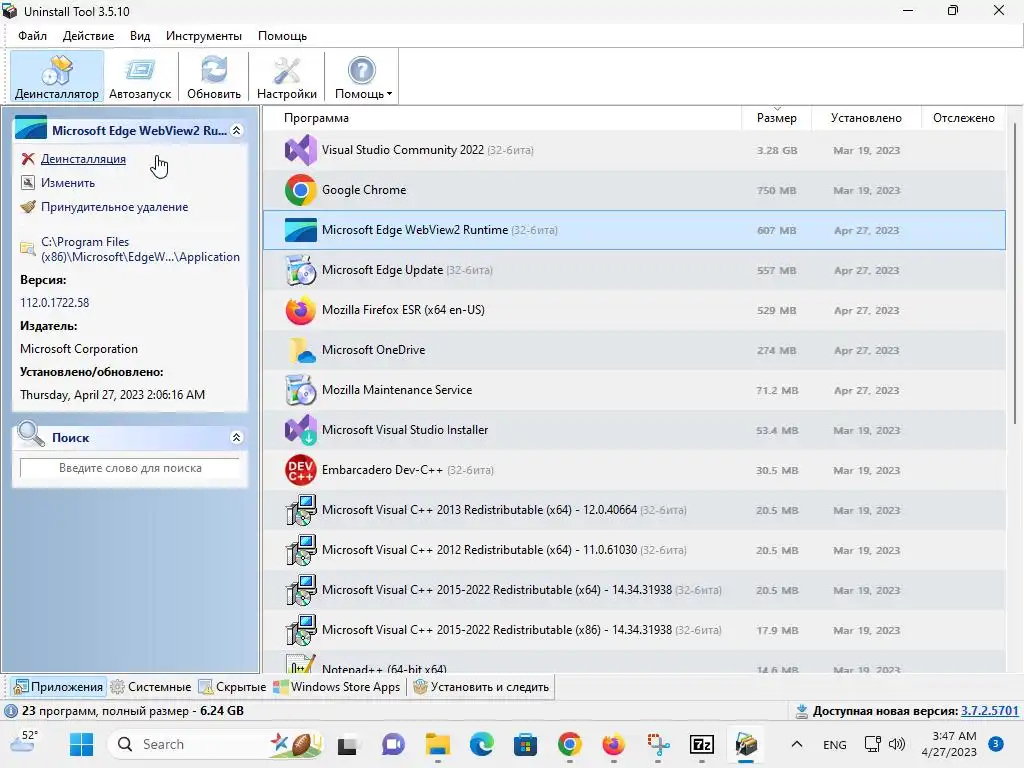
Task: Show hidden tray icons chevron
Action: [797, 744]
